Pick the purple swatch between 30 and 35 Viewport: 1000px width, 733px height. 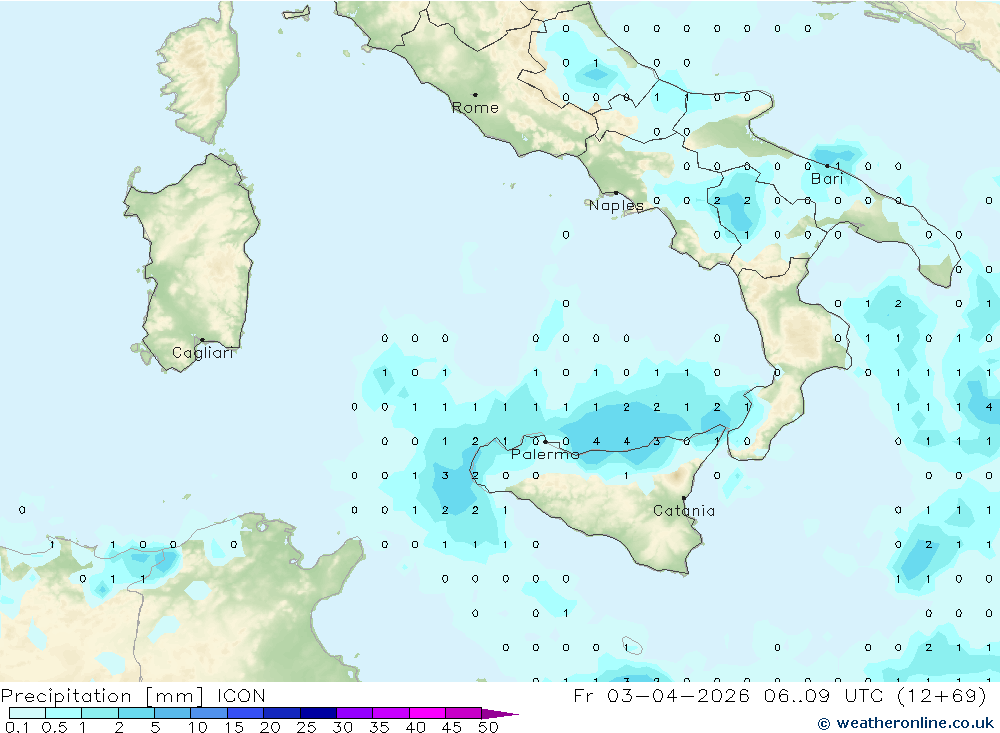(x=355, y=713)
